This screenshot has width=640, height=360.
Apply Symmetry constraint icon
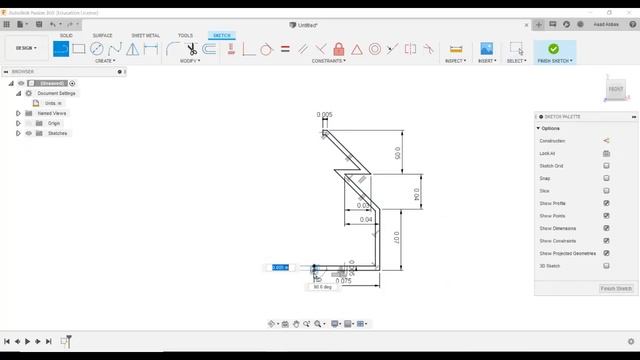tap(410, 49)
